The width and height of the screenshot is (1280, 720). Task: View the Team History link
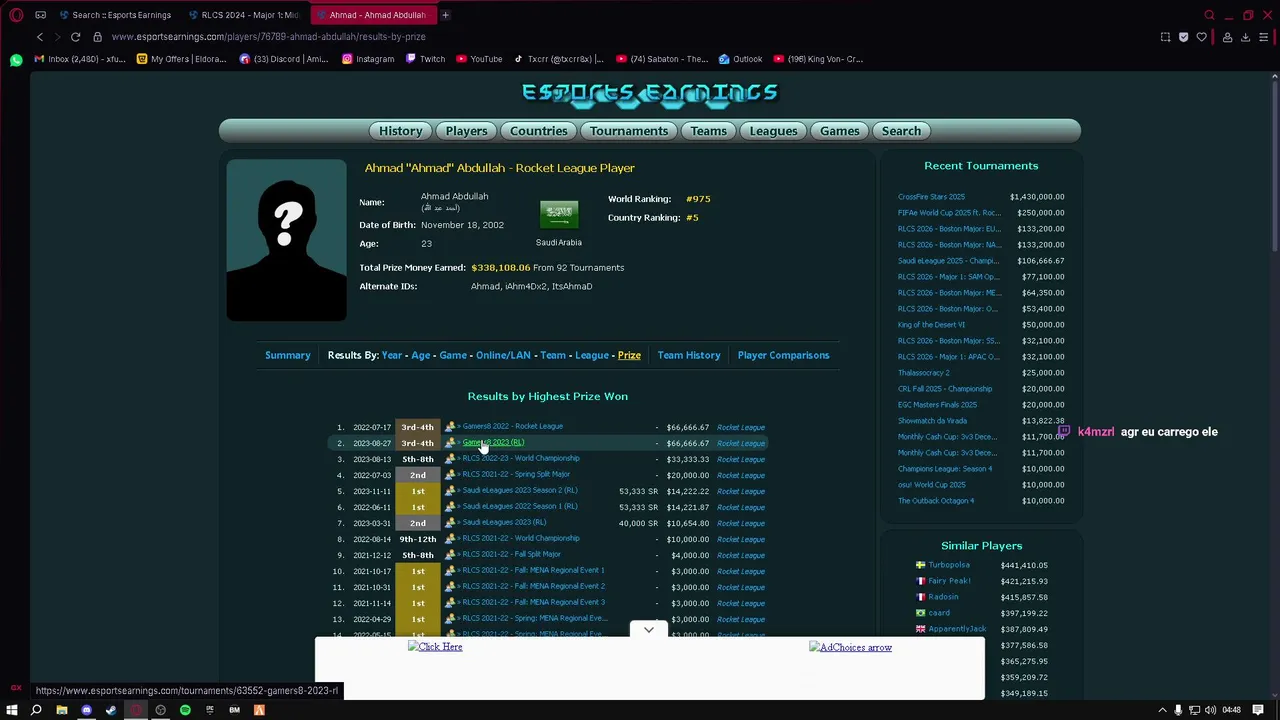coord(689,355)
